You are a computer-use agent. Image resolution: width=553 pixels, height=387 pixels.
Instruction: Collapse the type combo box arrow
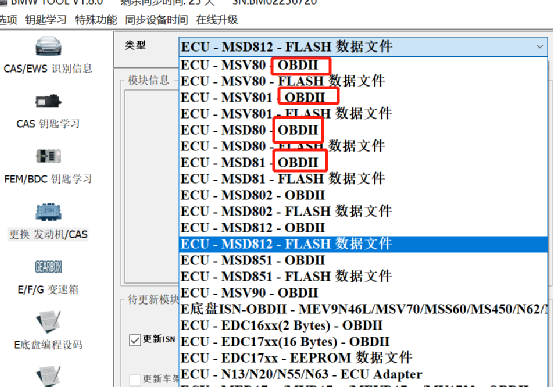tap(540, 47)
